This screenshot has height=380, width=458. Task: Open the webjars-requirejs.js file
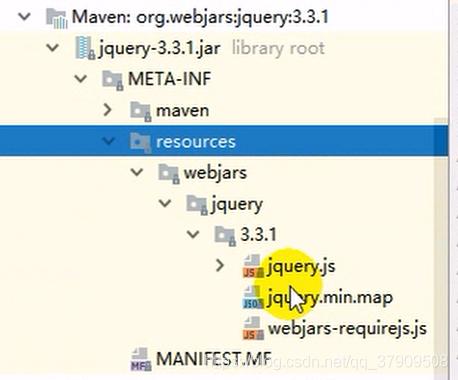click(347, 329)
